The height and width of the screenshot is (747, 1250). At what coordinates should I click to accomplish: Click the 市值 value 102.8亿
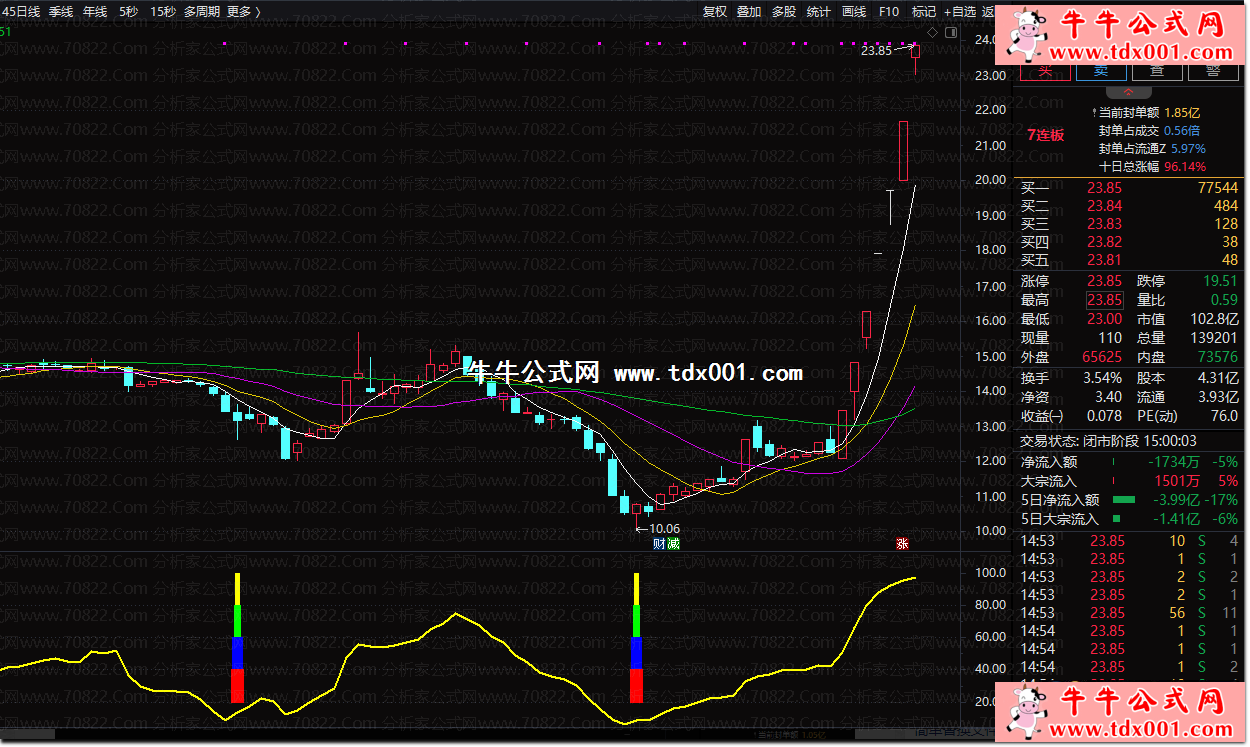(x=1216, y=319)
